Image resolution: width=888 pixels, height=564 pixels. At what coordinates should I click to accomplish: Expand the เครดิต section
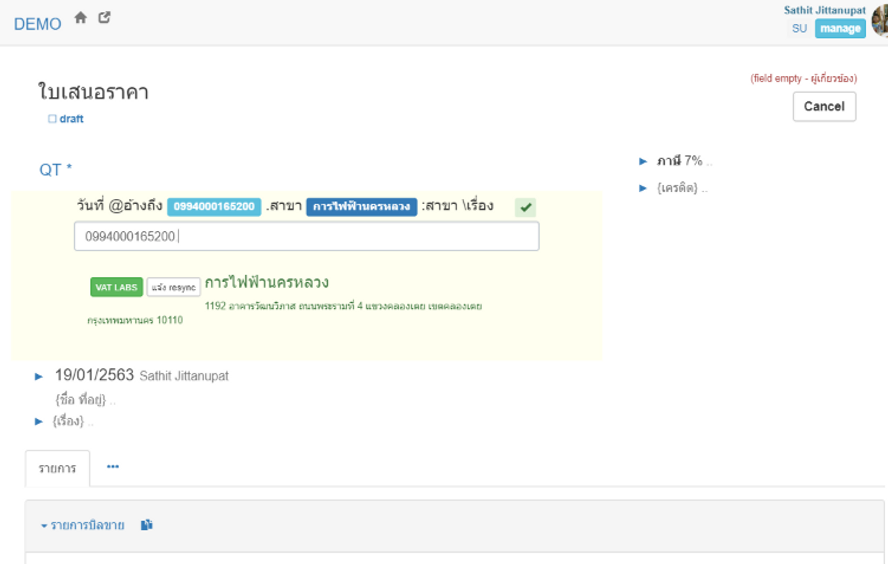tap(644, 188)
